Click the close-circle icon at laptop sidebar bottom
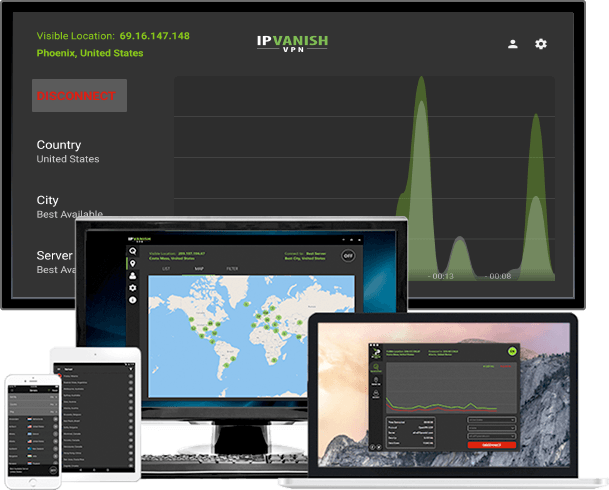 [x=379, y=447]
